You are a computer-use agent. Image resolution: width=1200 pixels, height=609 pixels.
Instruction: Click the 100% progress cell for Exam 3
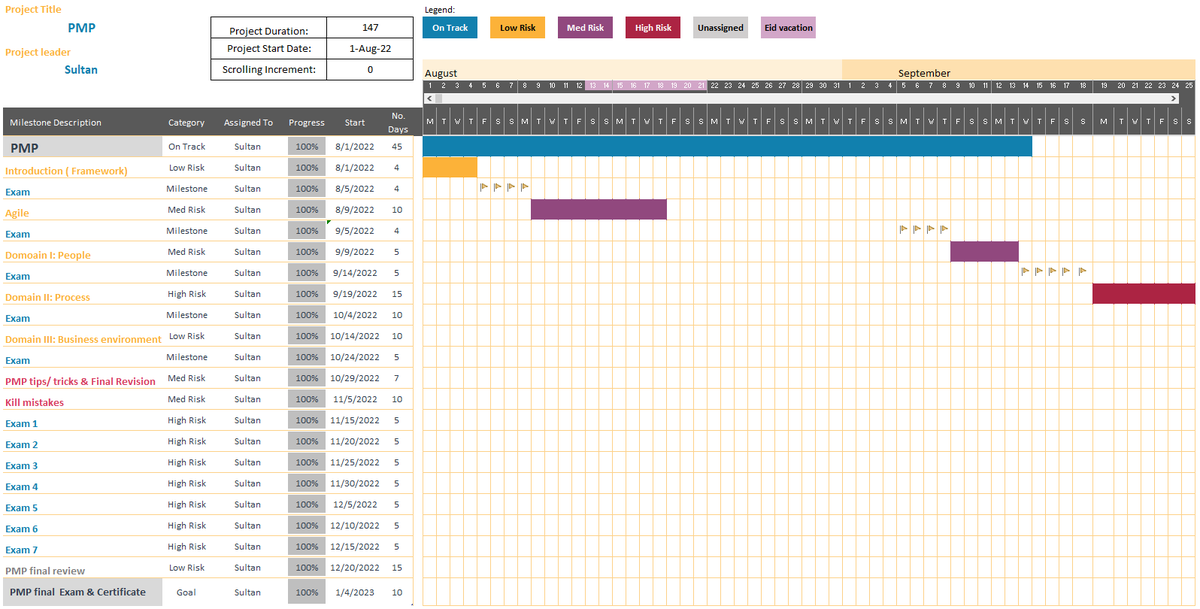[307, 462]
